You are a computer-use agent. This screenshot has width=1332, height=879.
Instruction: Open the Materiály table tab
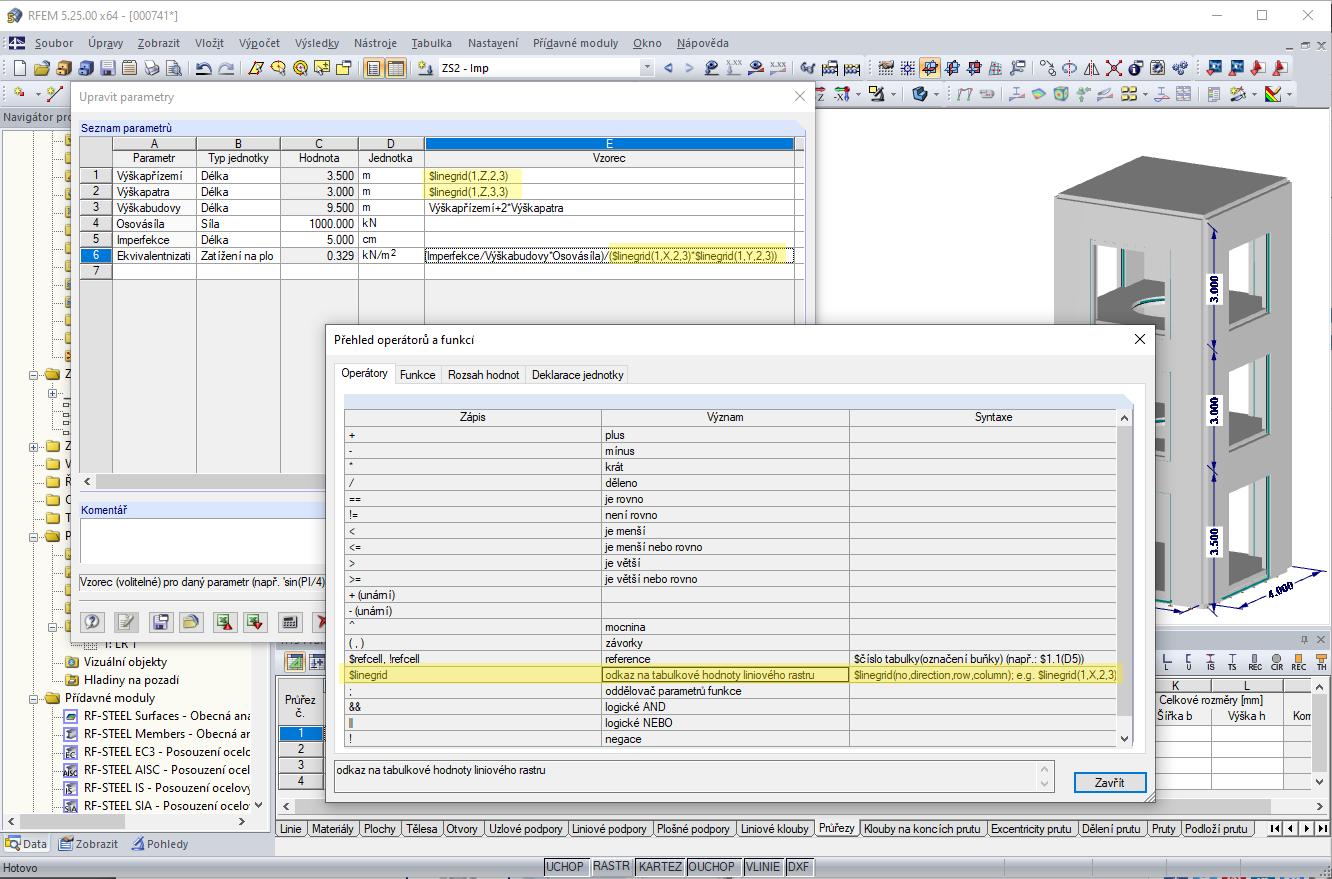click(332, 829)
